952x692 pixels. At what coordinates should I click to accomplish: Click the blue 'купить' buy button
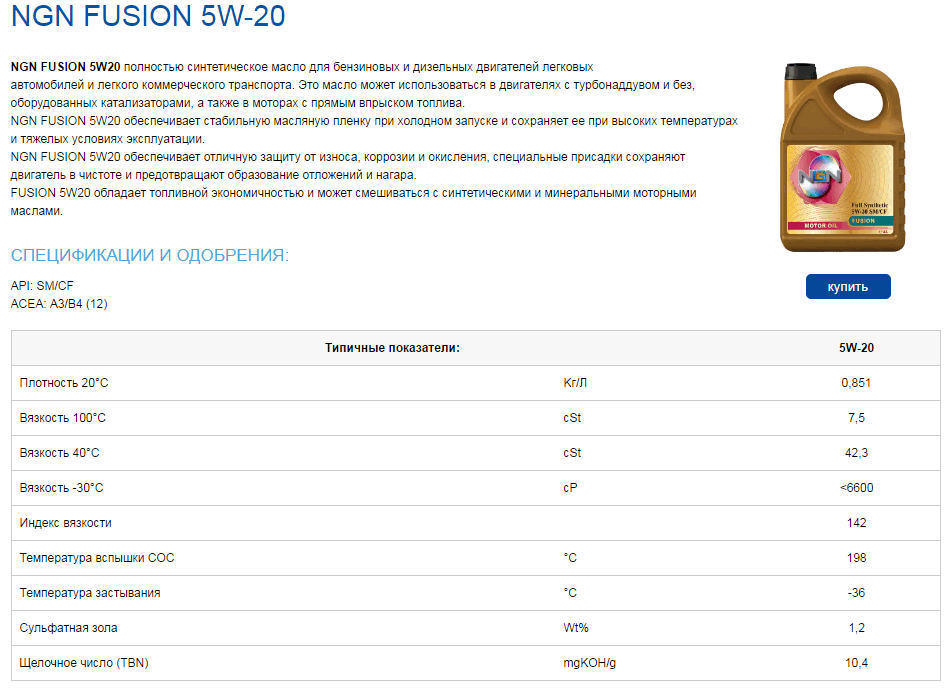tap(848, 287)
